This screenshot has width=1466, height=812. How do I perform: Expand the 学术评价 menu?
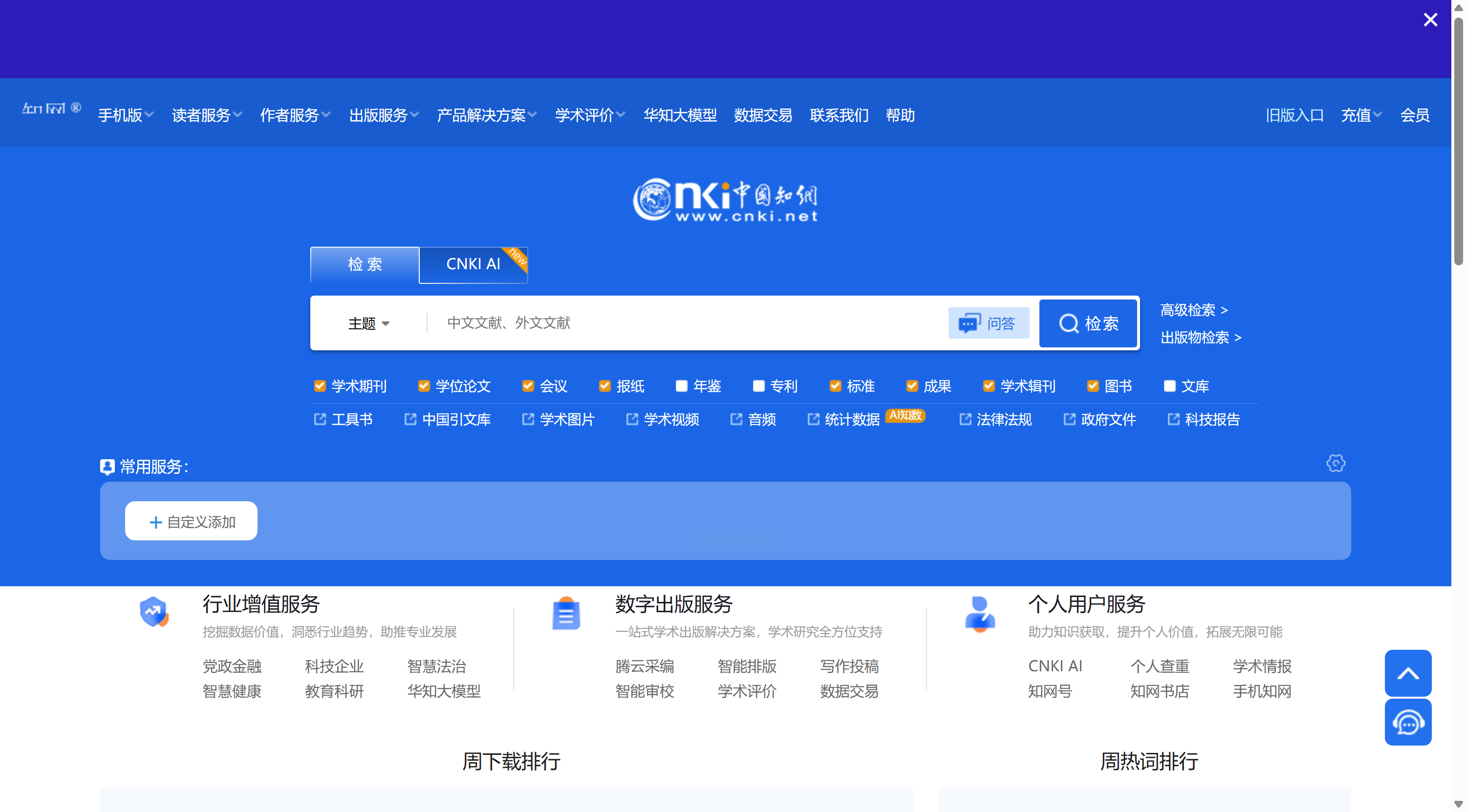(x=590, y=115)
